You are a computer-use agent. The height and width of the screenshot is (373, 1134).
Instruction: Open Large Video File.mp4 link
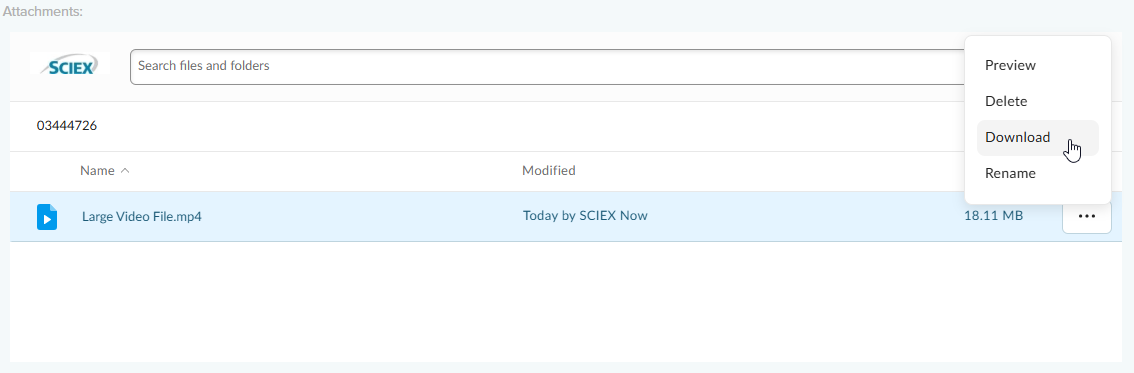coord(142,216)
